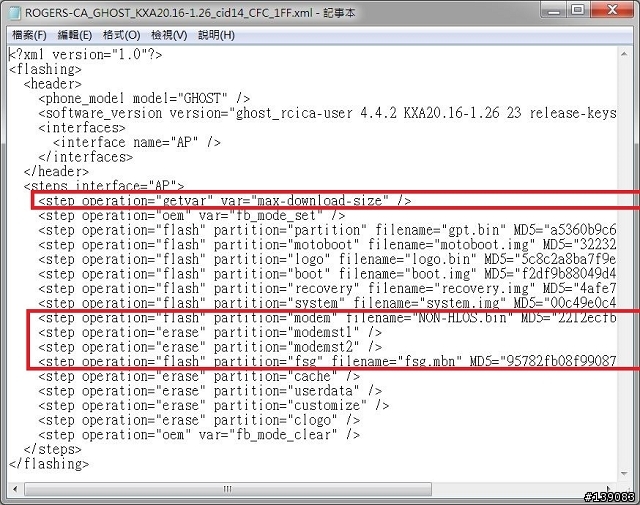Click the recovery.img flash step line
Screen dimensions: 640x505
click(x=327, y=289)
